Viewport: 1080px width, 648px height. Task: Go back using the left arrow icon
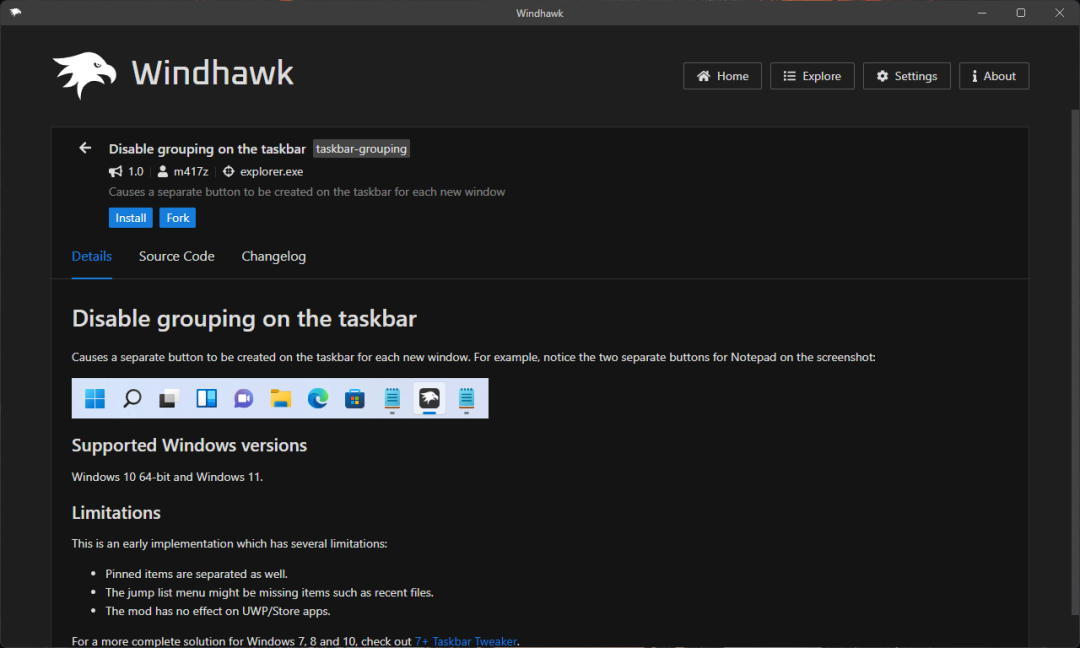coord(85,148)
